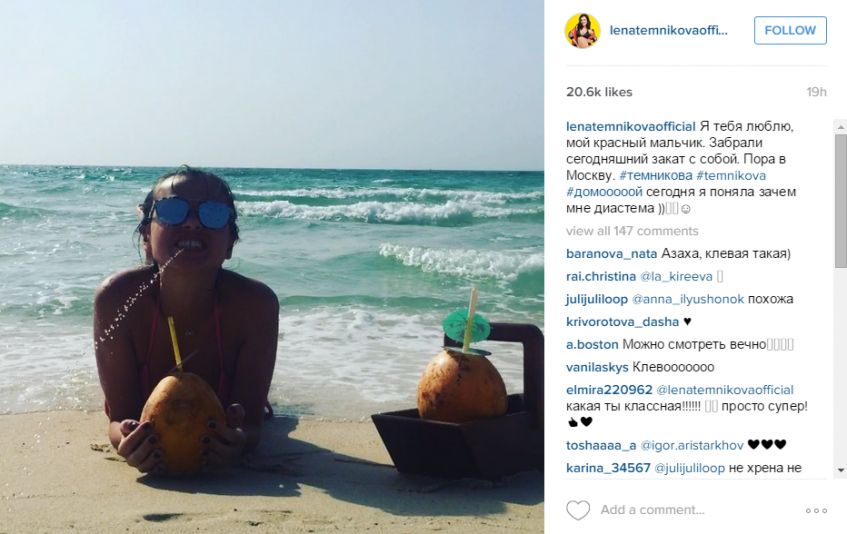847x534 pixels.
Task: Open the #темникова hashtag
Action: [x=656, y=175]
